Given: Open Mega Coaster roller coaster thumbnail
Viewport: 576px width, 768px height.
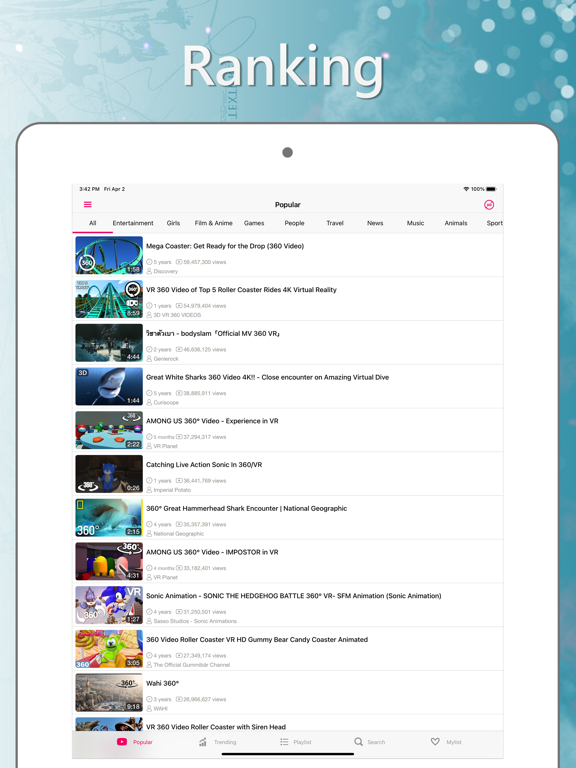Looking at the screenshot, I should pos(109,255).
